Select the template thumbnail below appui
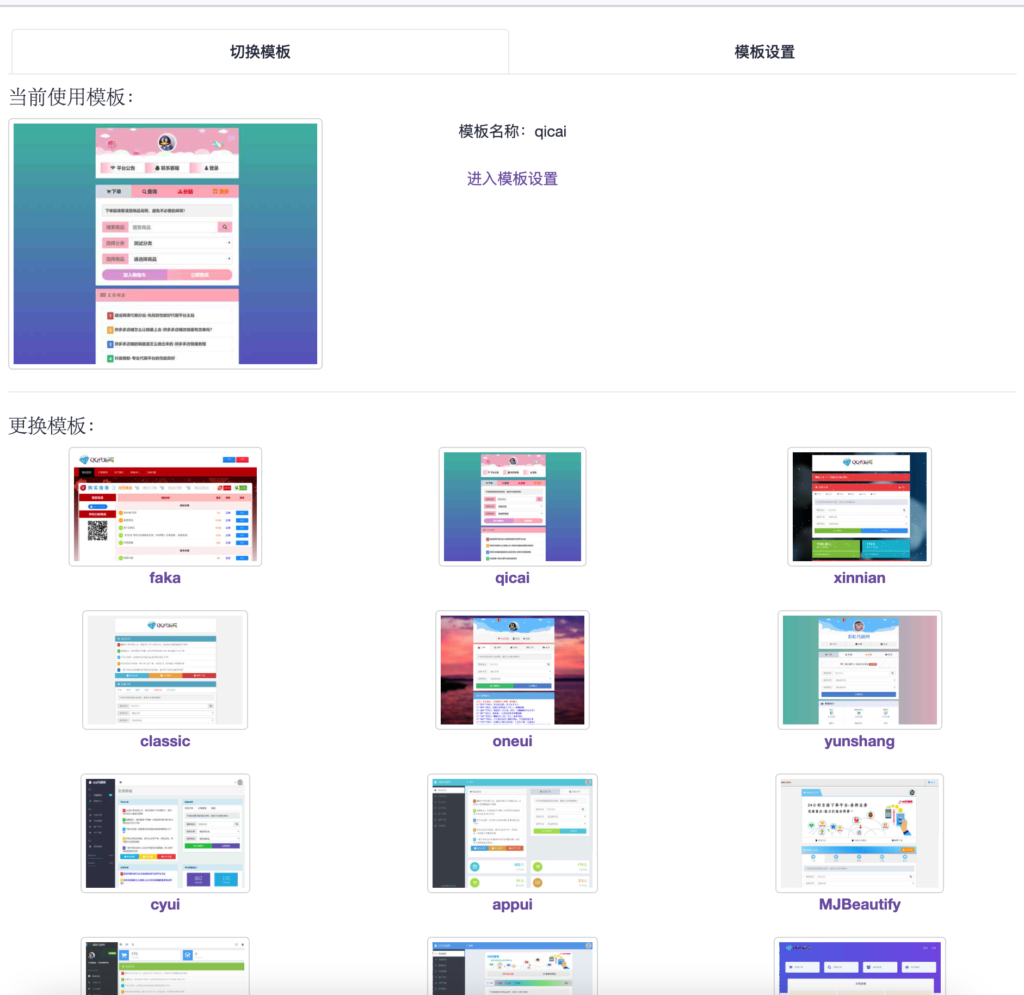The image size is (1024, 995). point(513,966)
